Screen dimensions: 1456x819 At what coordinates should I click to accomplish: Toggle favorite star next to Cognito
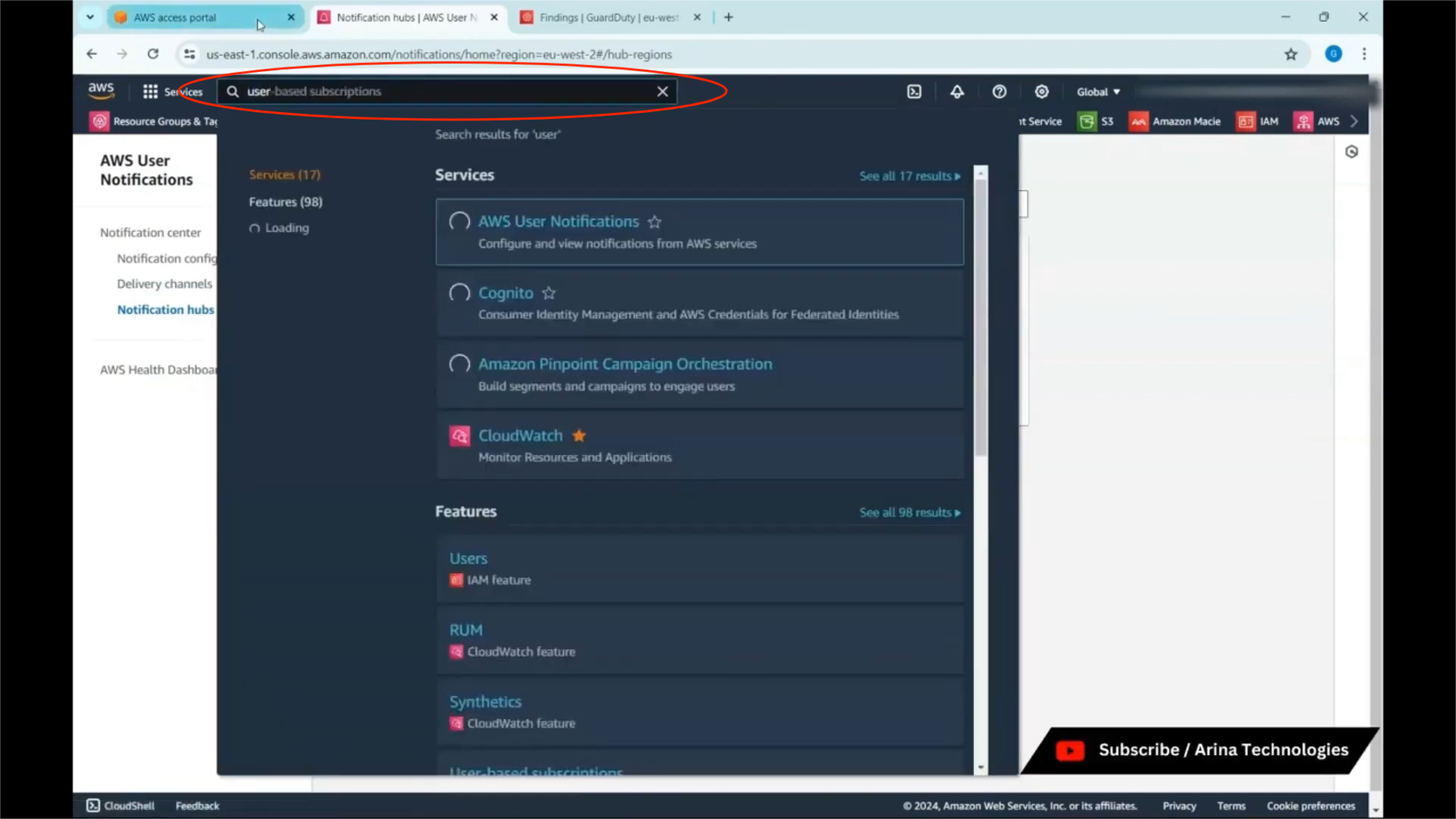click(x=549, y=293)
